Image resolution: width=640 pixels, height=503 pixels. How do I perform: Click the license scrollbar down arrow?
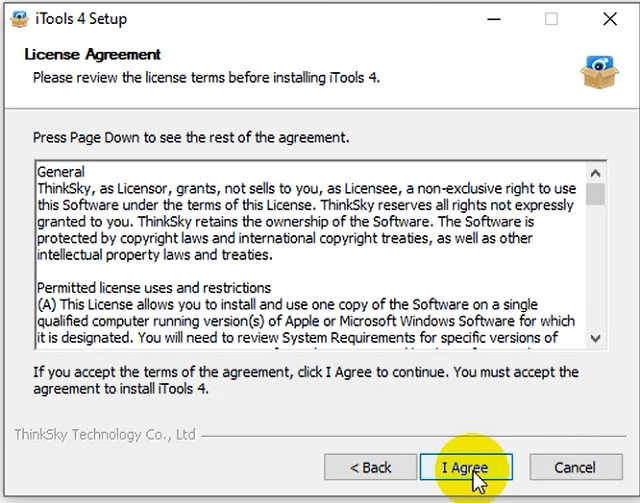596,338
